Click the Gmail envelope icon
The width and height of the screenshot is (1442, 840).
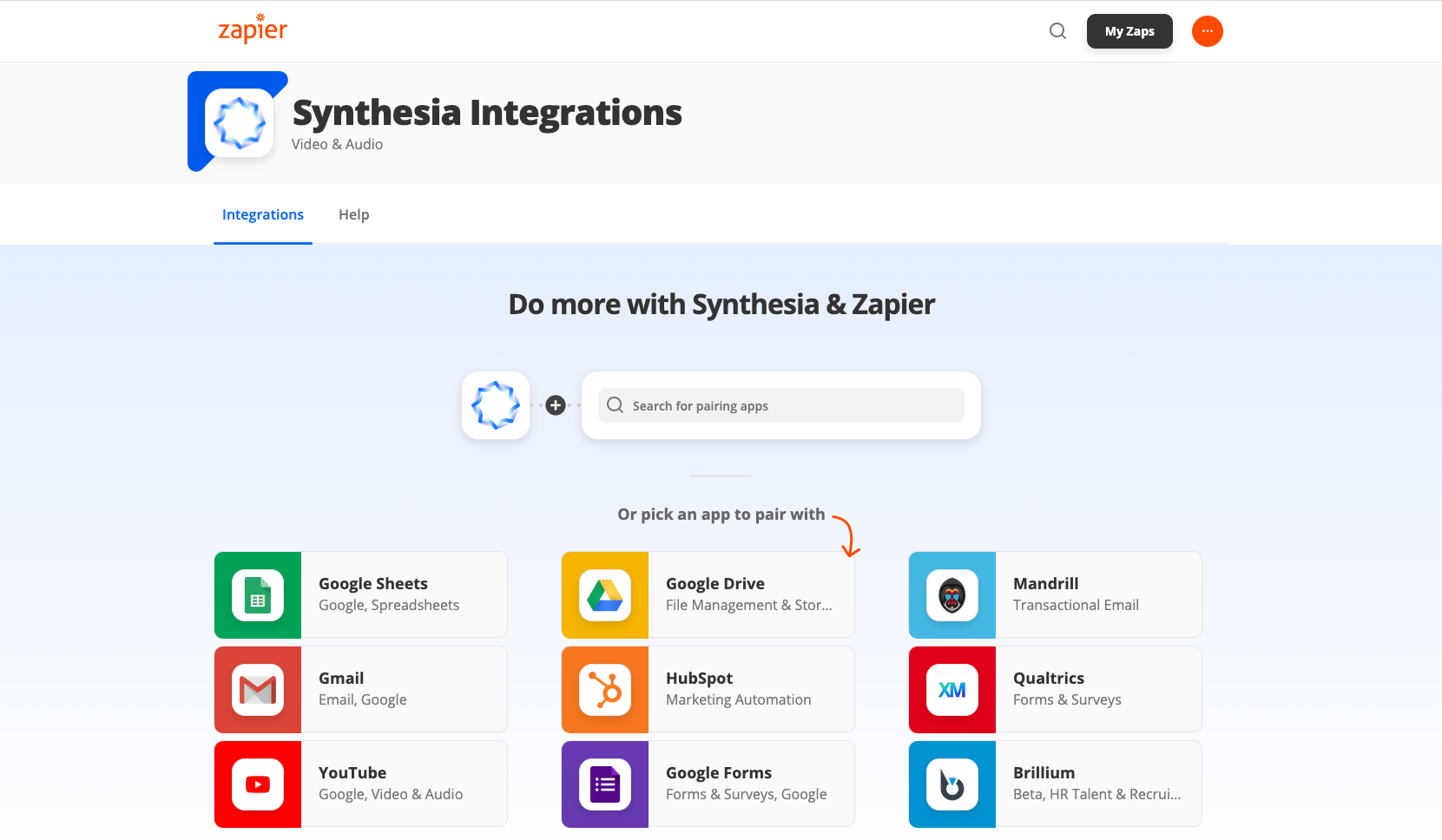point(258,690)
